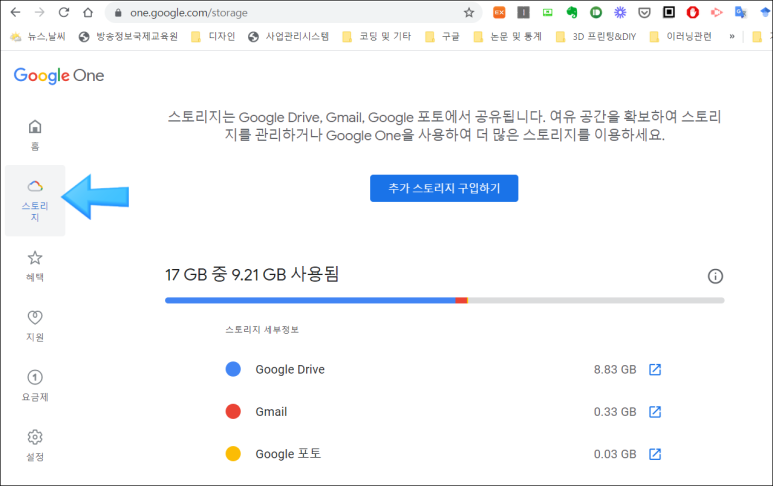Click the 추가 스토리지 구입하기 button
The image size is (773, 486).
point(444,188)
